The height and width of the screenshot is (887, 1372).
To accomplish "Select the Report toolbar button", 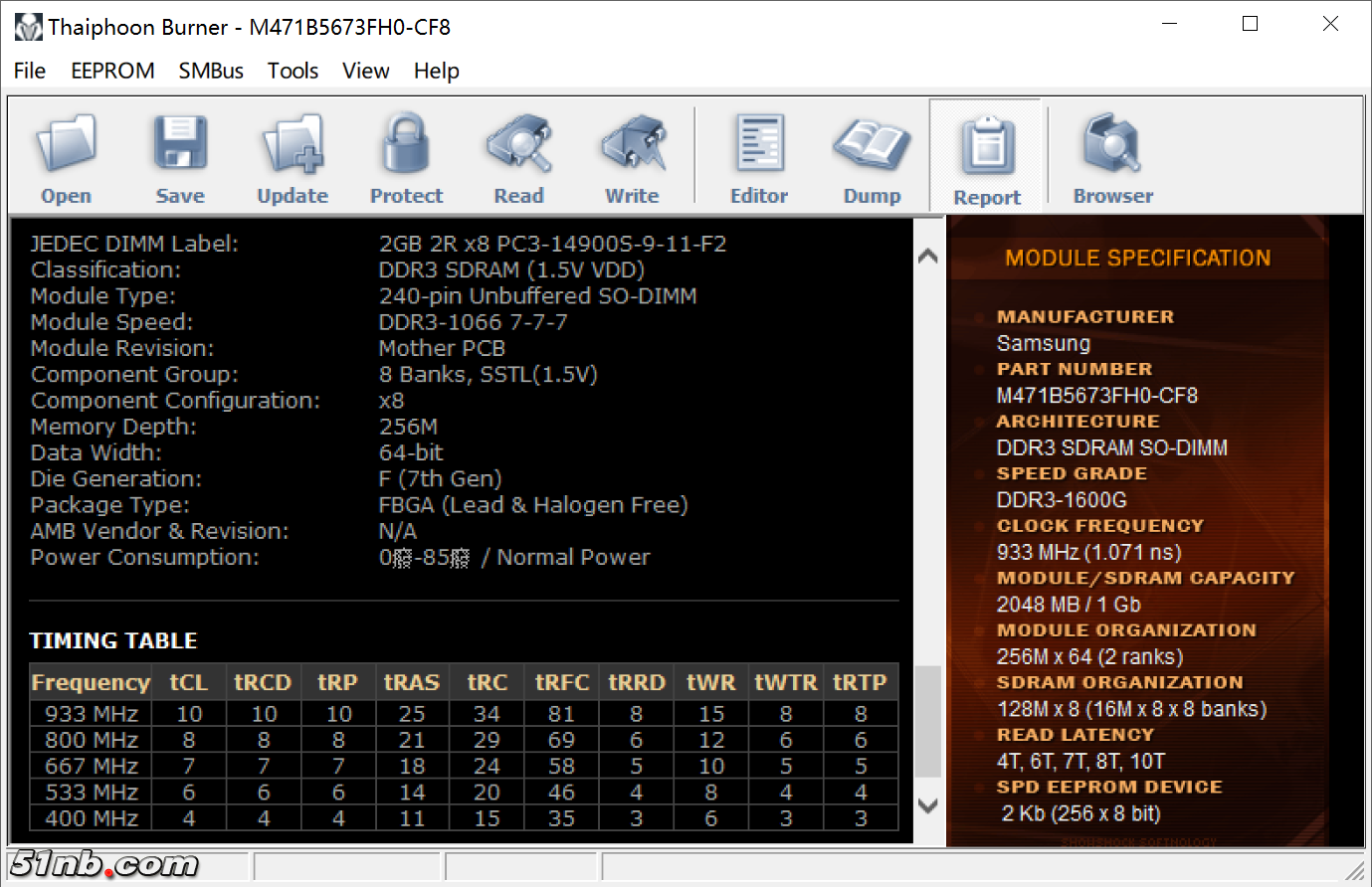I will click(x=987, y=147).
